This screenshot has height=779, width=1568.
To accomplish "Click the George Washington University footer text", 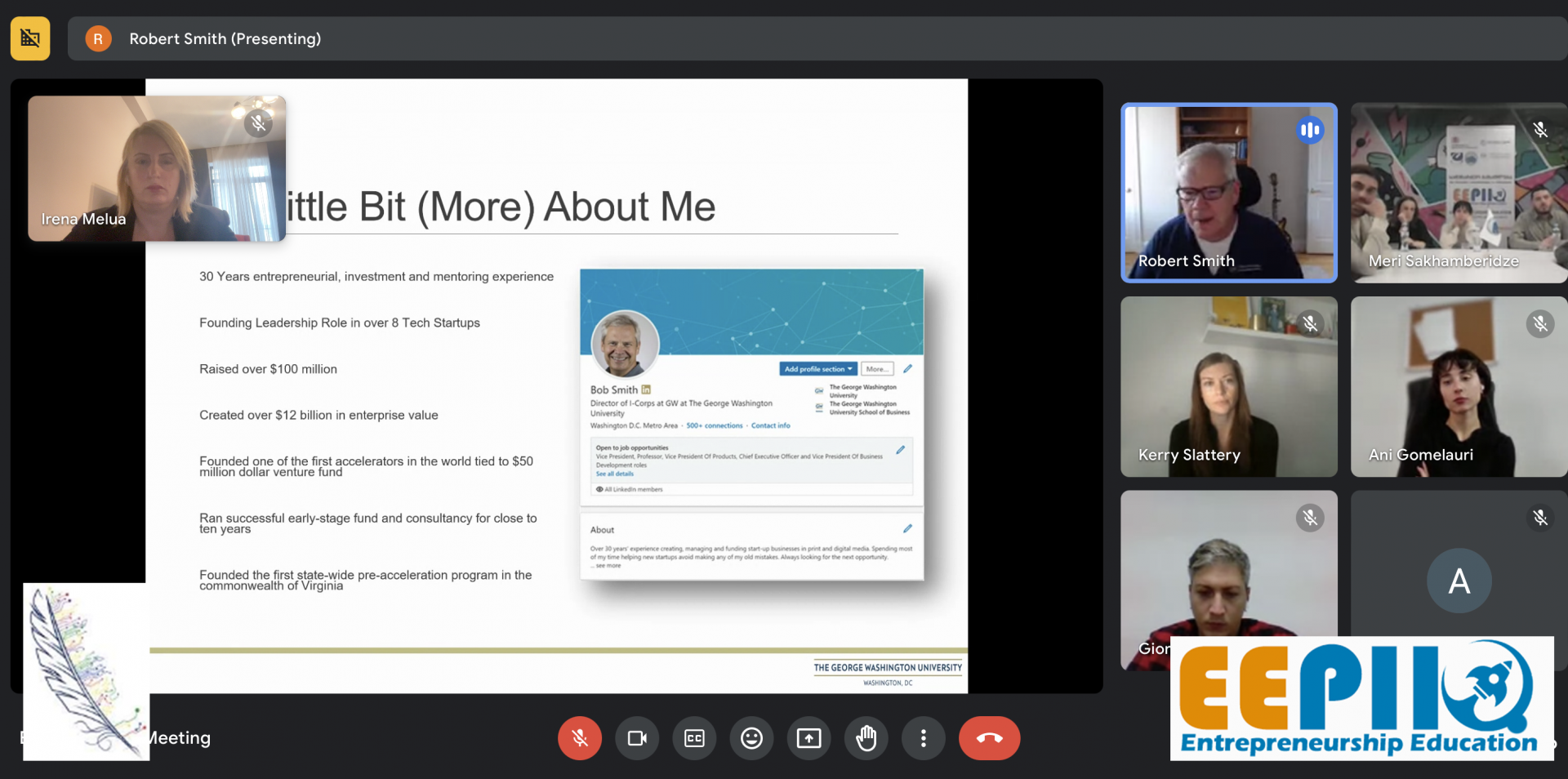I will (x=888, y=668).
